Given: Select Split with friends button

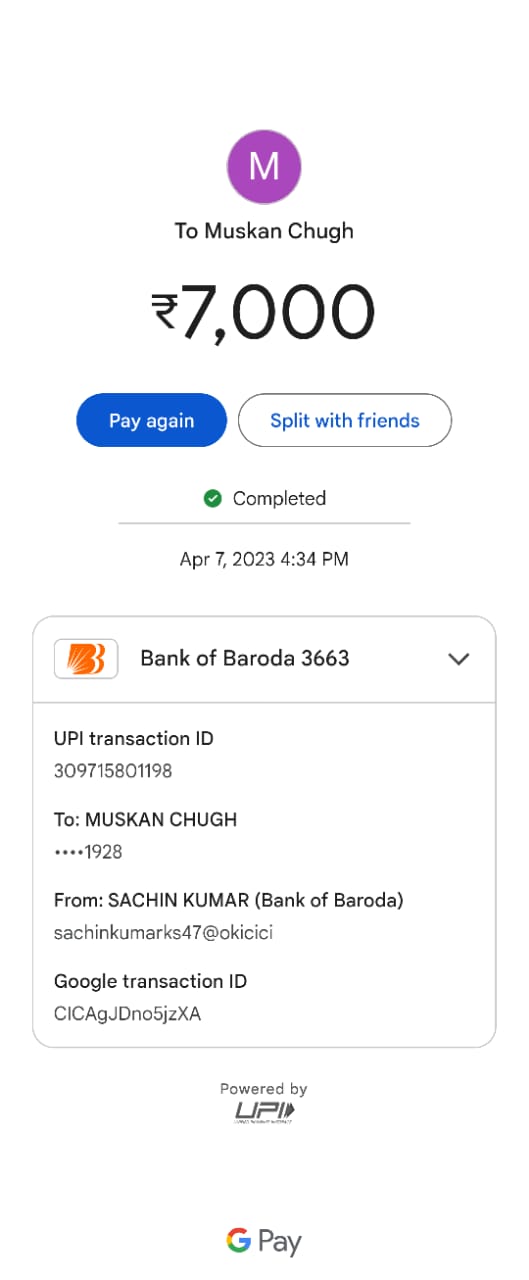Looking at the screenshot, I should [345, 420].
